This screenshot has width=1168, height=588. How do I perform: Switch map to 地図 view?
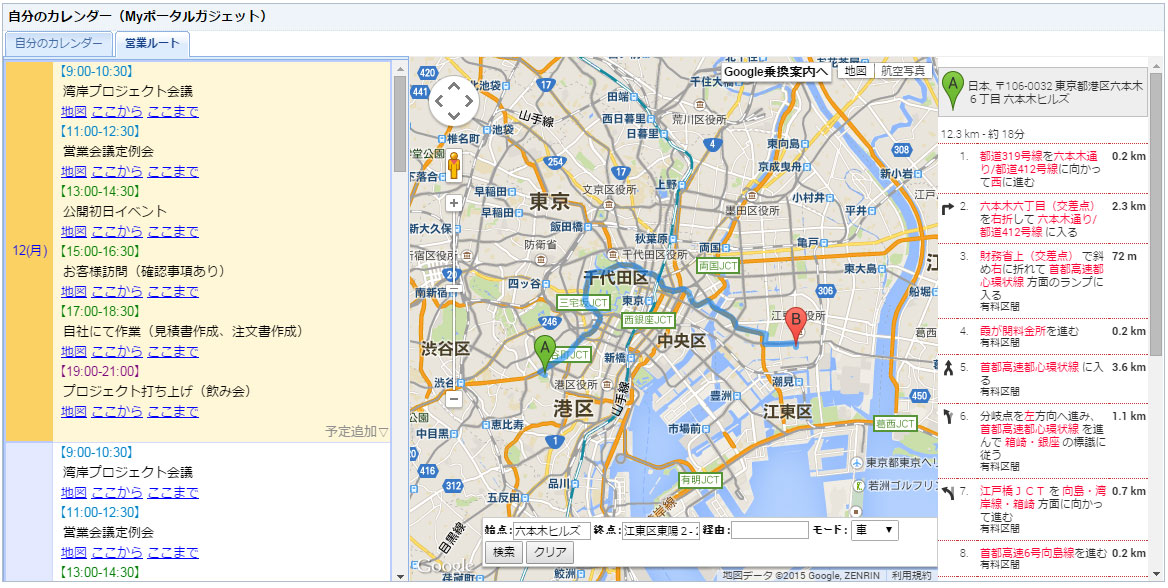coord(856,71)
